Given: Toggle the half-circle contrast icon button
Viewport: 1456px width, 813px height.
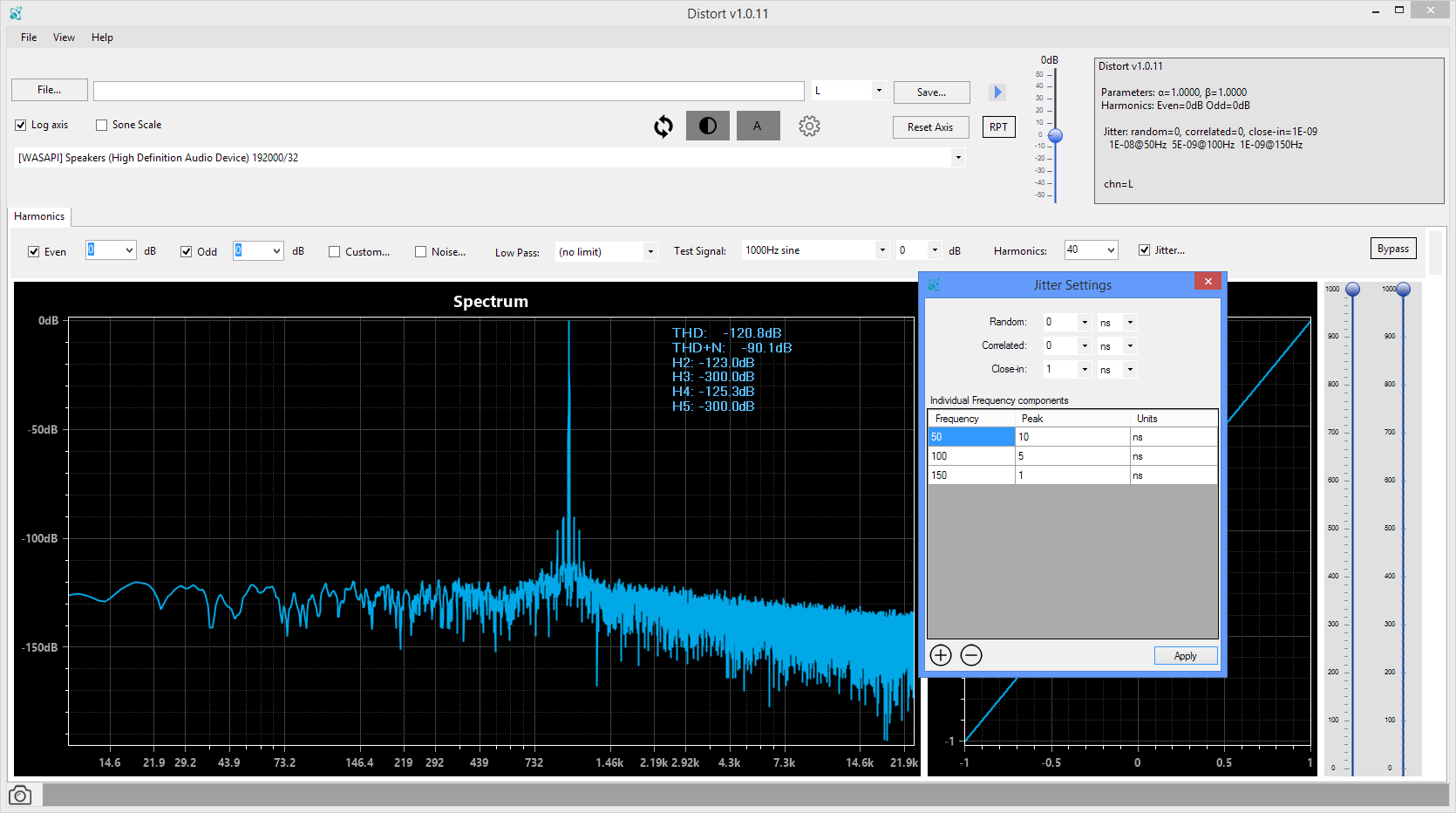Looking at the screenshot, I should (707, 126).
